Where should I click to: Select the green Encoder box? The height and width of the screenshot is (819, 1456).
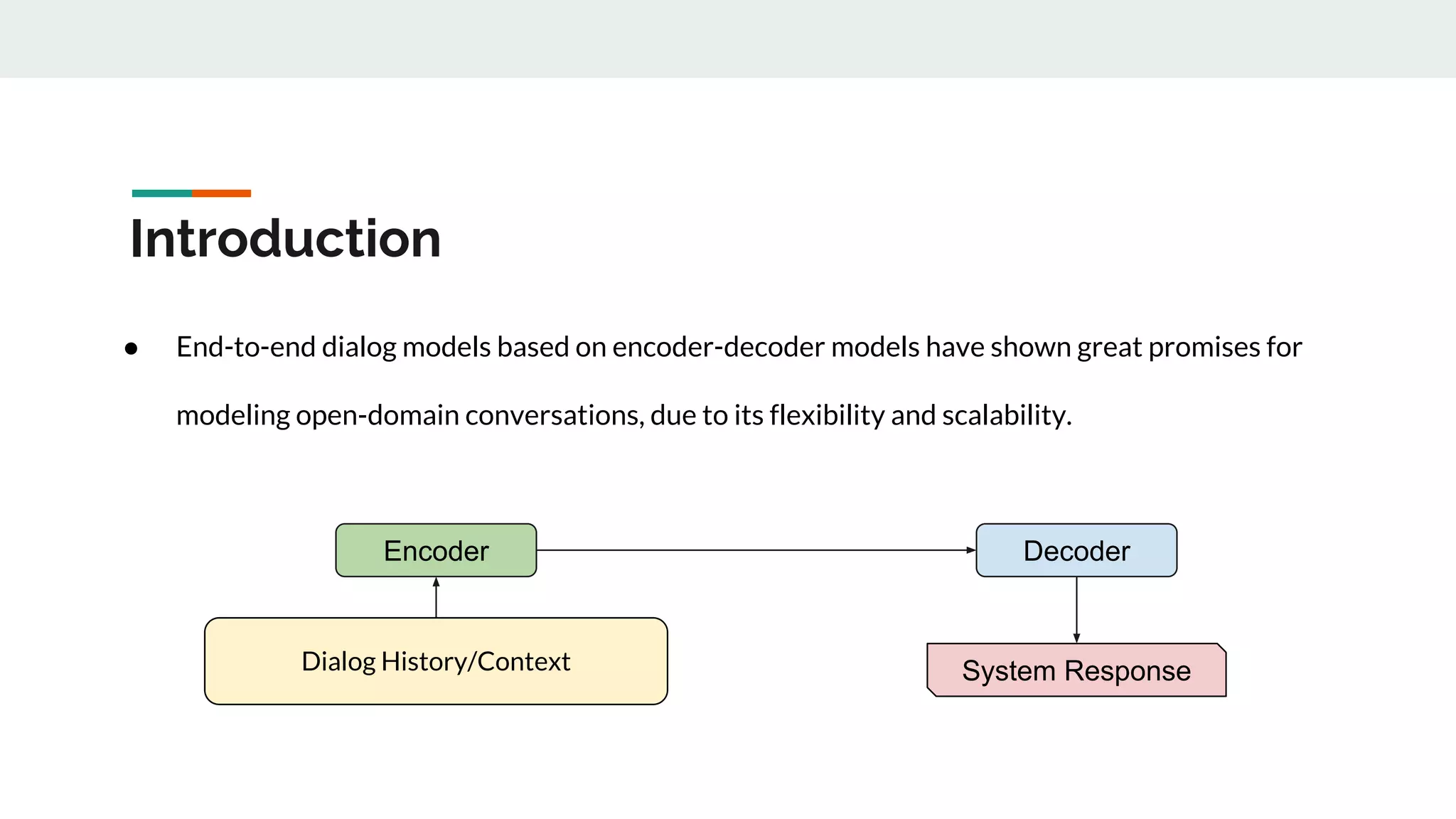(x=436, y=550)
